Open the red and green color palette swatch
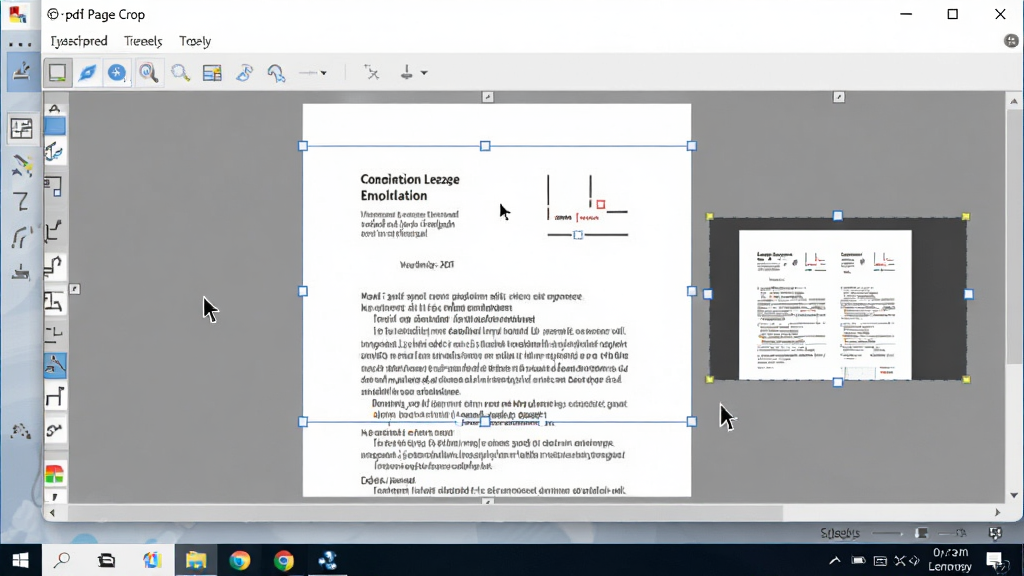Screen dimensions: 1024x576 [x=55, y=473]
